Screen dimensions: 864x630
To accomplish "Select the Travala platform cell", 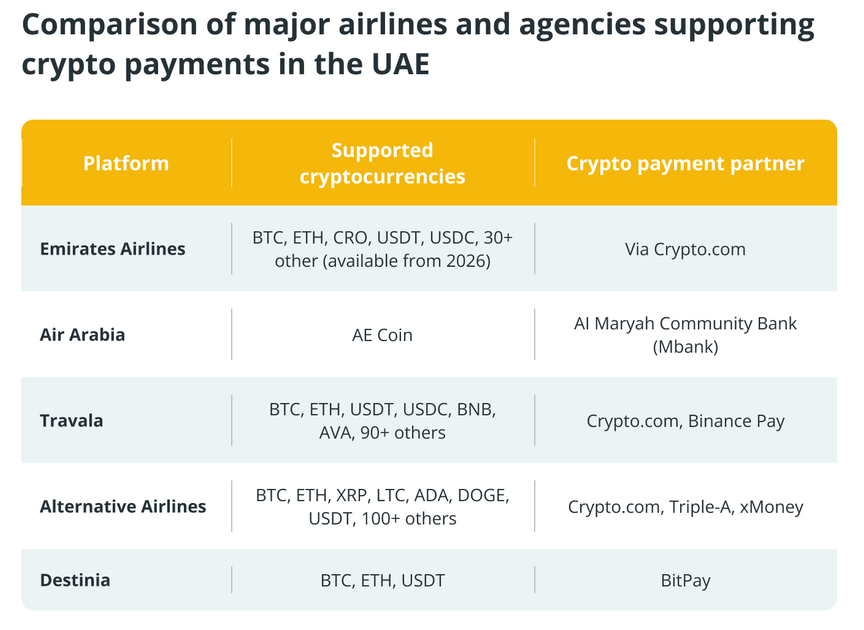I will (x=71, y=421).
